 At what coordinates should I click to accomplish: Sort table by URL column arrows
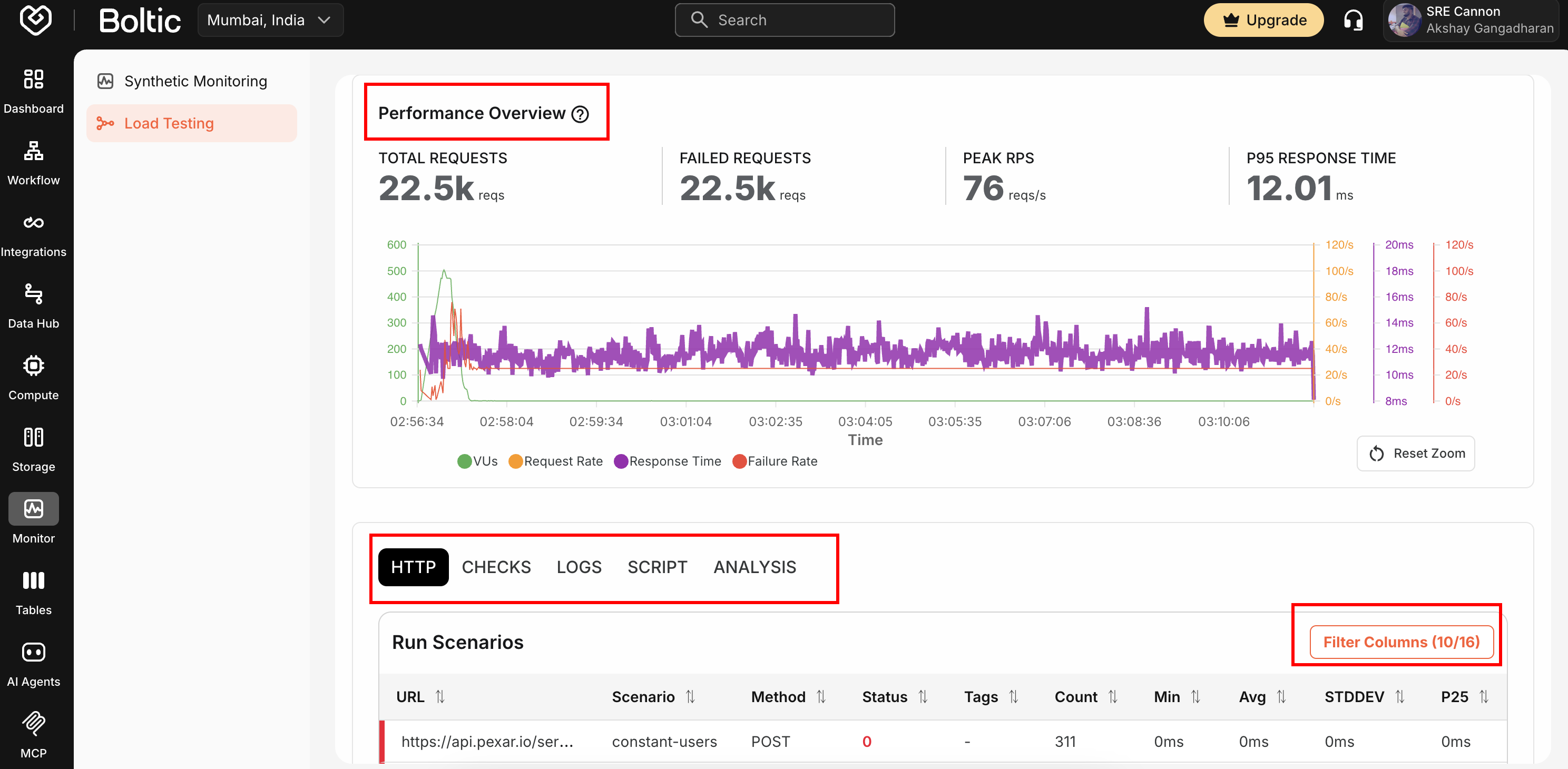pos(440,697)
